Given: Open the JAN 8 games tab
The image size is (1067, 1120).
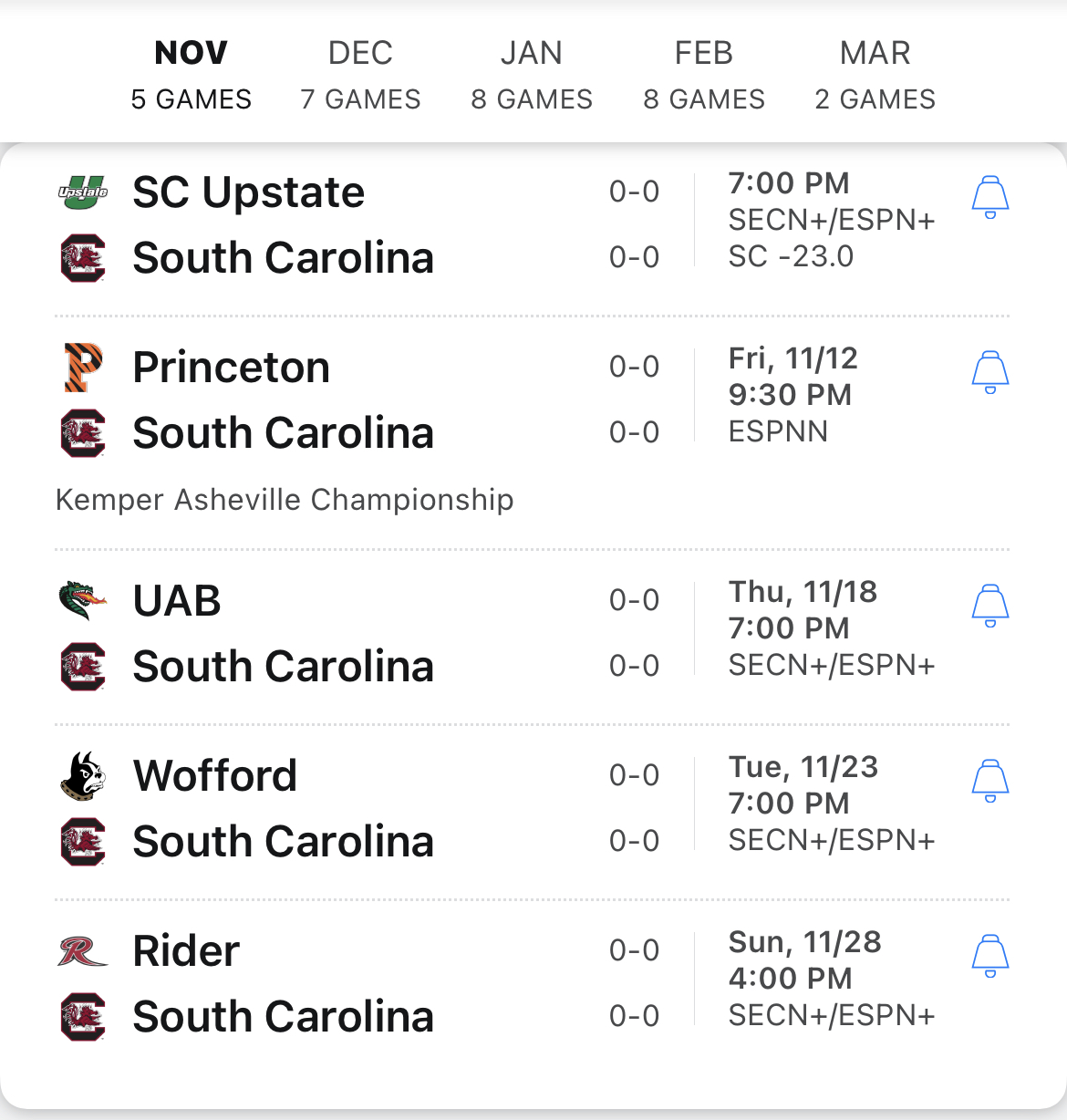Looking at the screenshot, I should coord(532,75).
